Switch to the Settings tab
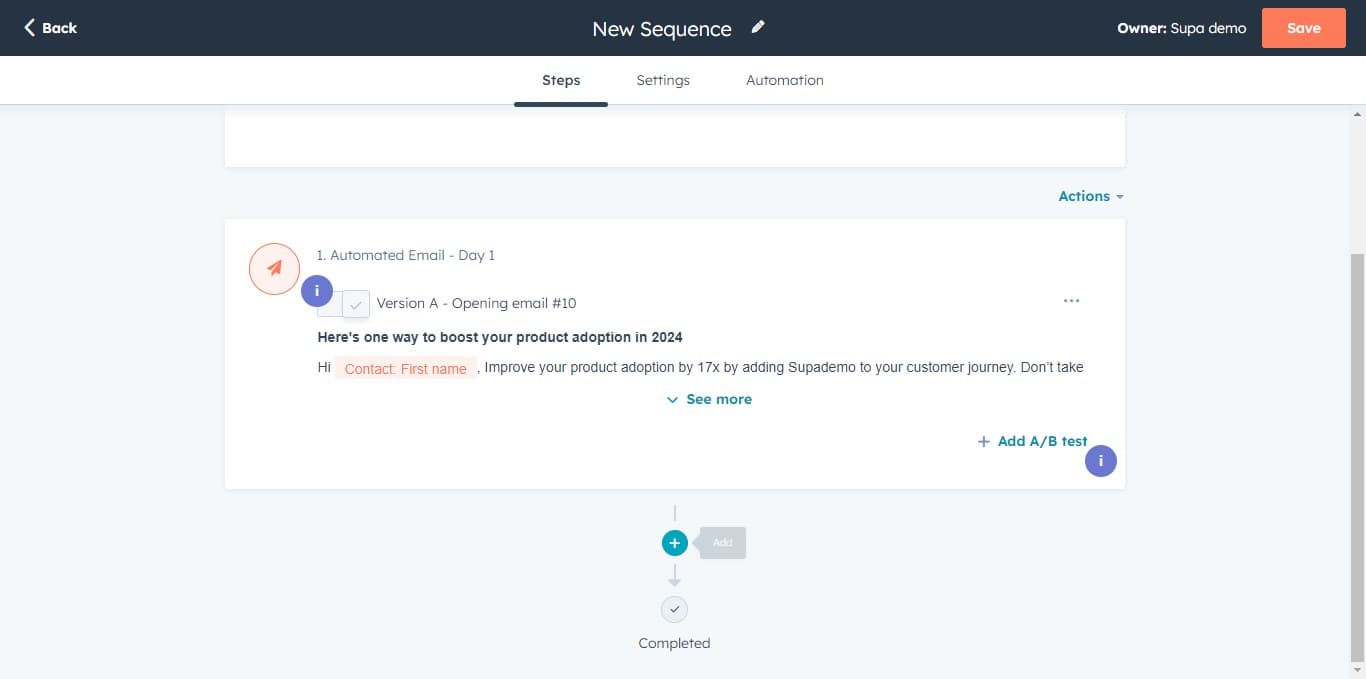Image resolution: width=1366 pixels, height=679 pixels. tap(663, 80)
